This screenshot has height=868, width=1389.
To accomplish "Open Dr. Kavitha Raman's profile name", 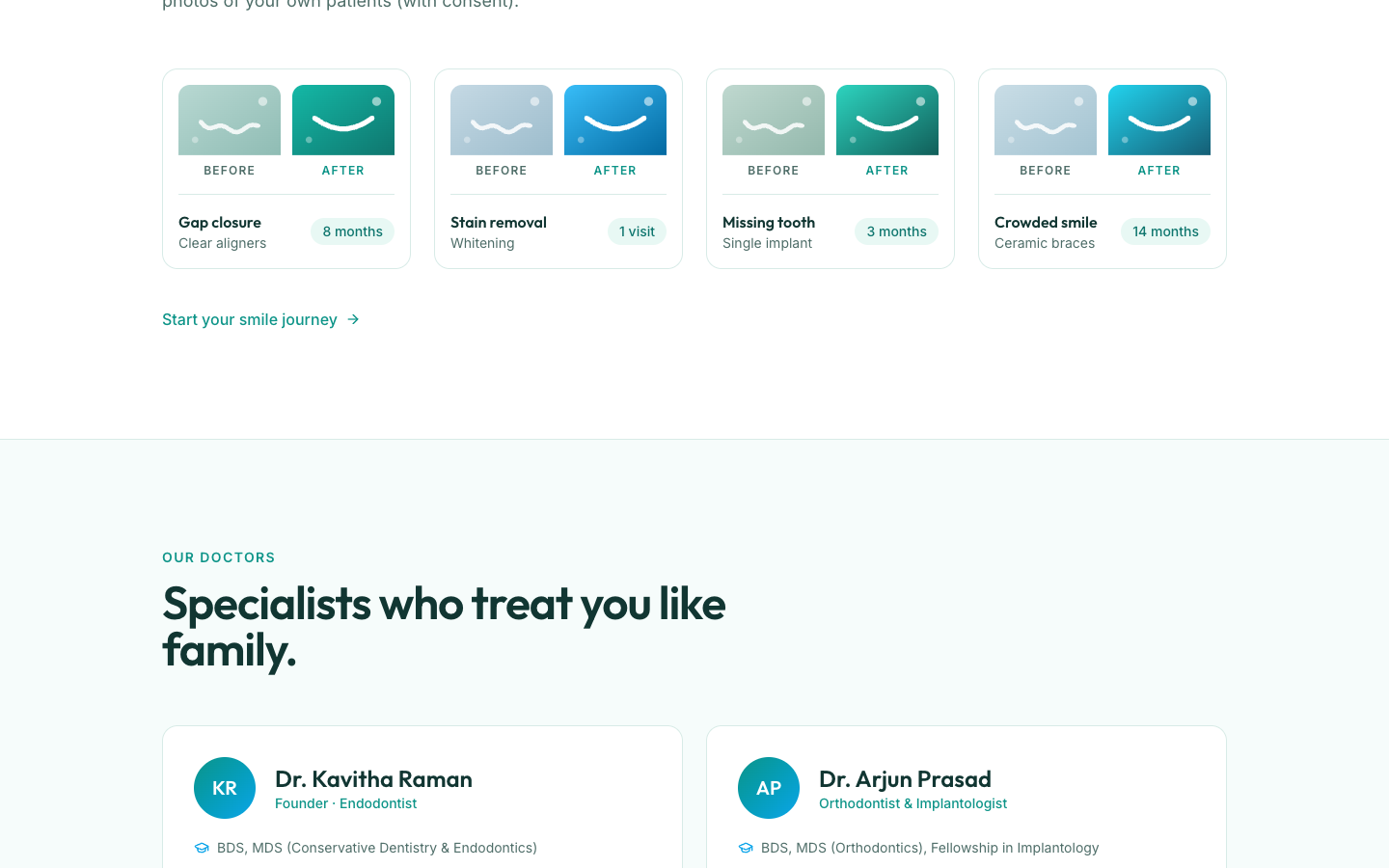I will coord(373,778).
